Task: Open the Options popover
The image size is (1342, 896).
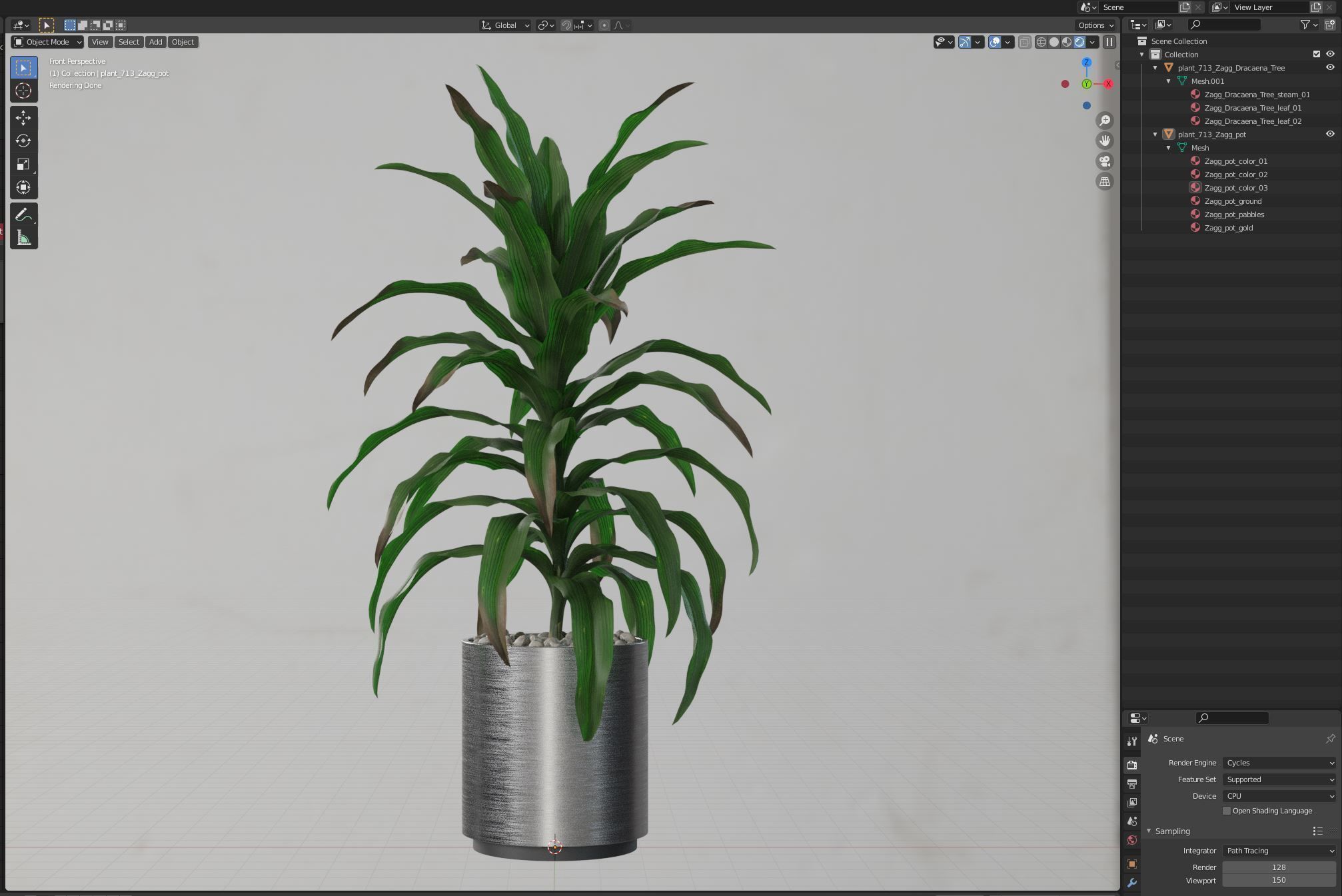Action: [x=1095, y=25]
